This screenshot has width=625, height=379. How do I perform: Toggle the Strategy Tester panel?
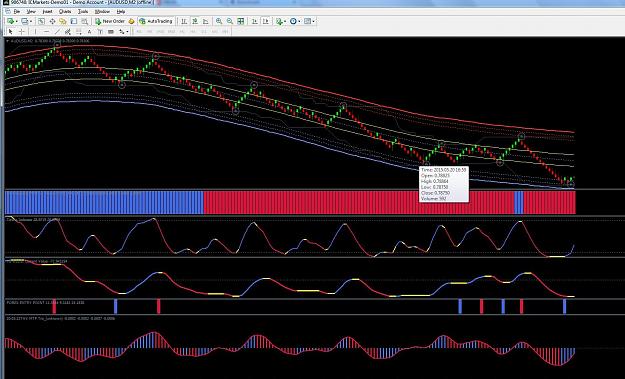click(84, 21)
